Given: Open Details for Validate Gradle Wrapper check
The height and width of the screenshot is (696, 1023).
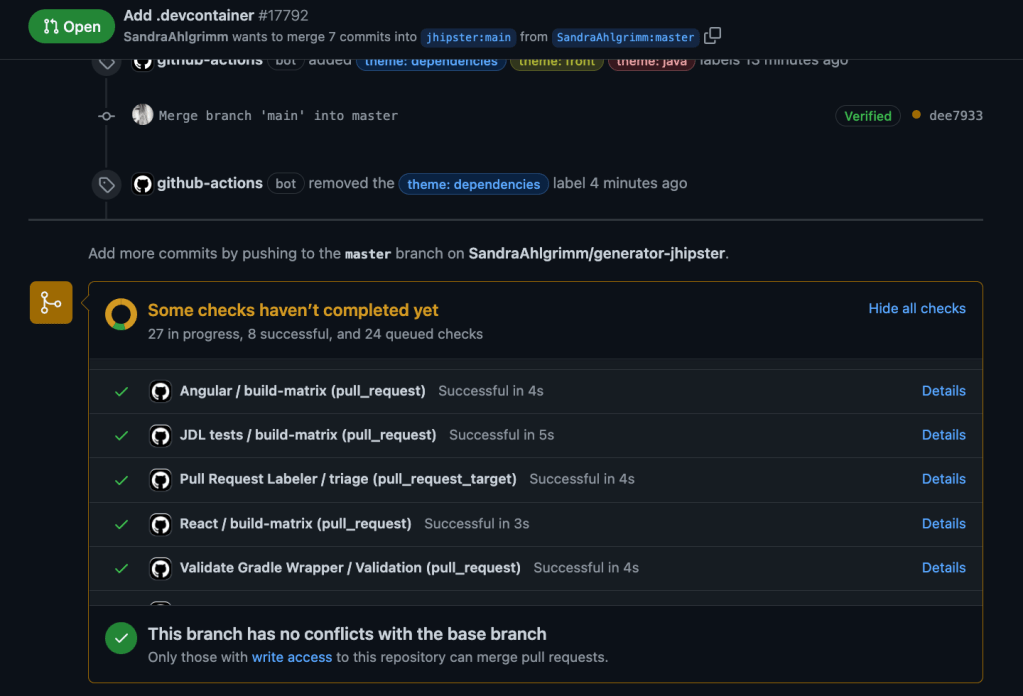Looking at the screenshot, I should coord(943,568).
